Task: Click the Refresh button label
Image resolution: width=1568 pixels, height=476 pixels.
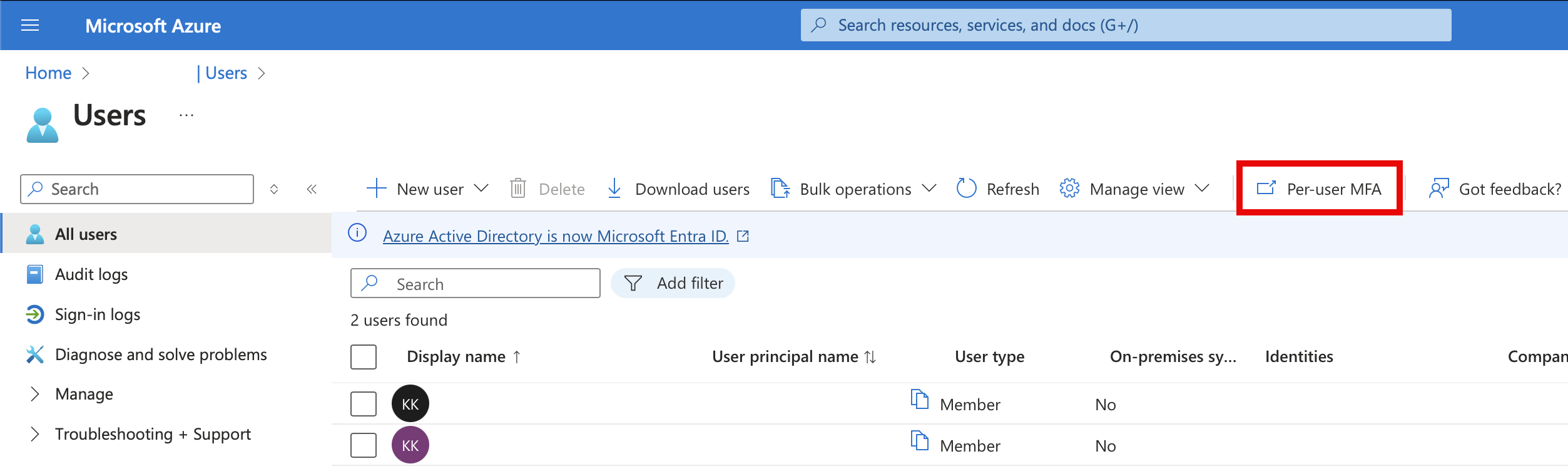Action: [1012, 189]
